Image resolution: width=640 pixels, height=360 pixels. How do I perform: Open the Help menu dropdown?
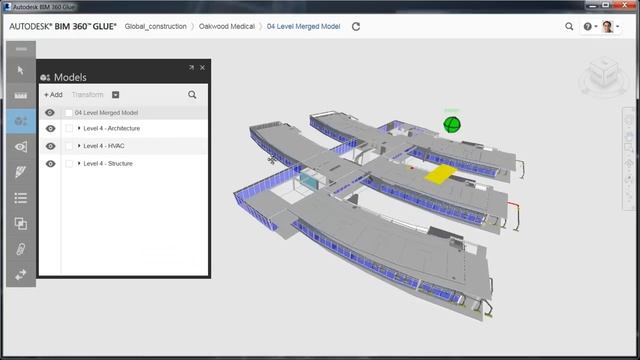pyautogui.click(x=590, y=27)
